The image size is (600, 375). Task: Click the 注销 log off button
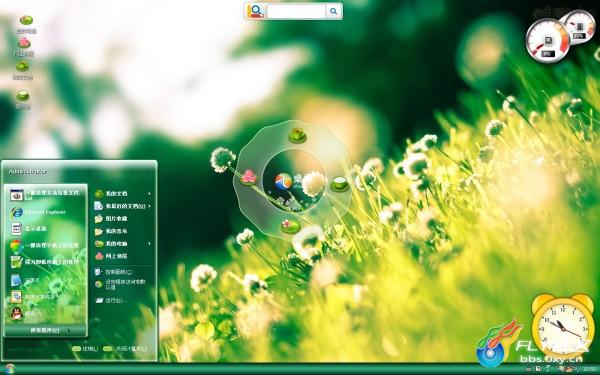85,349
